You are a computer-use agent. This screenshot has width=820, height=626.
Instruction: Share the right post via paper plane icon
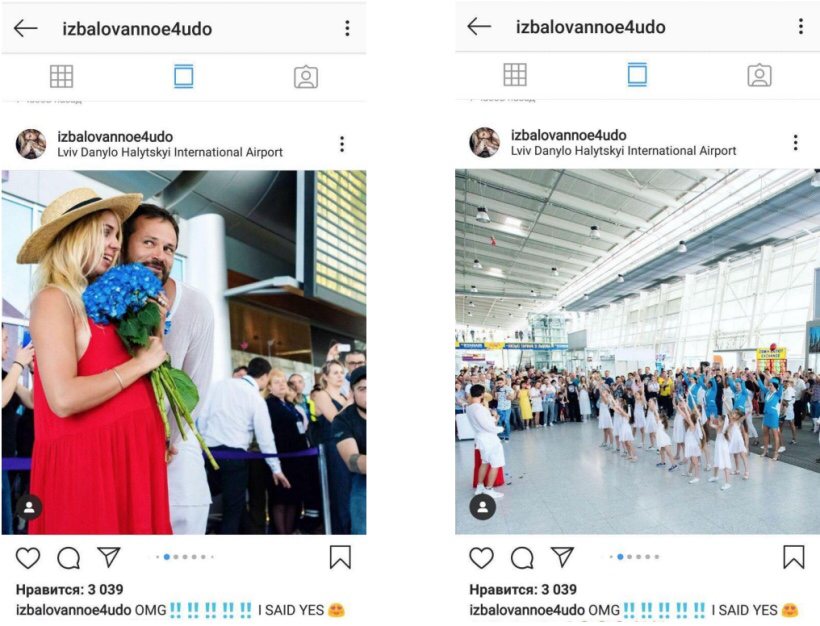[562, 557]
